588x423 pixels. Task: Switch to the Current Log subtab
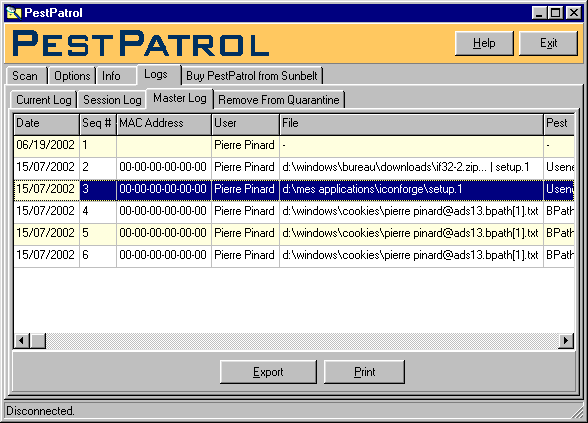pos(44,100)
